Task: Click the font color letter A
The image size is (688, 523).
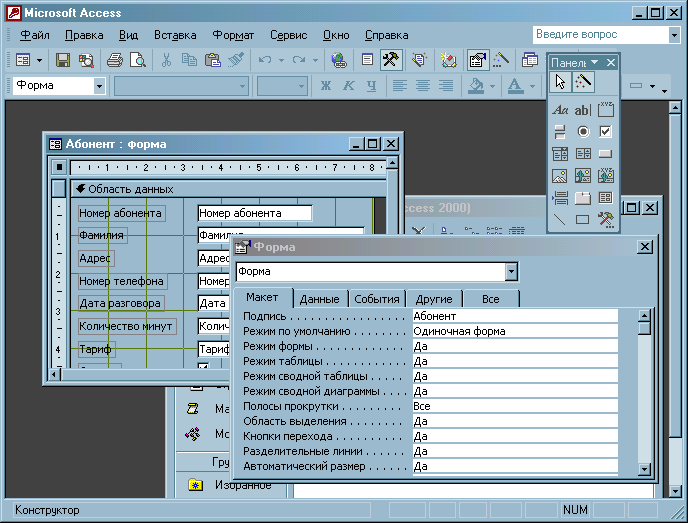Action: (x=516, y=86)
